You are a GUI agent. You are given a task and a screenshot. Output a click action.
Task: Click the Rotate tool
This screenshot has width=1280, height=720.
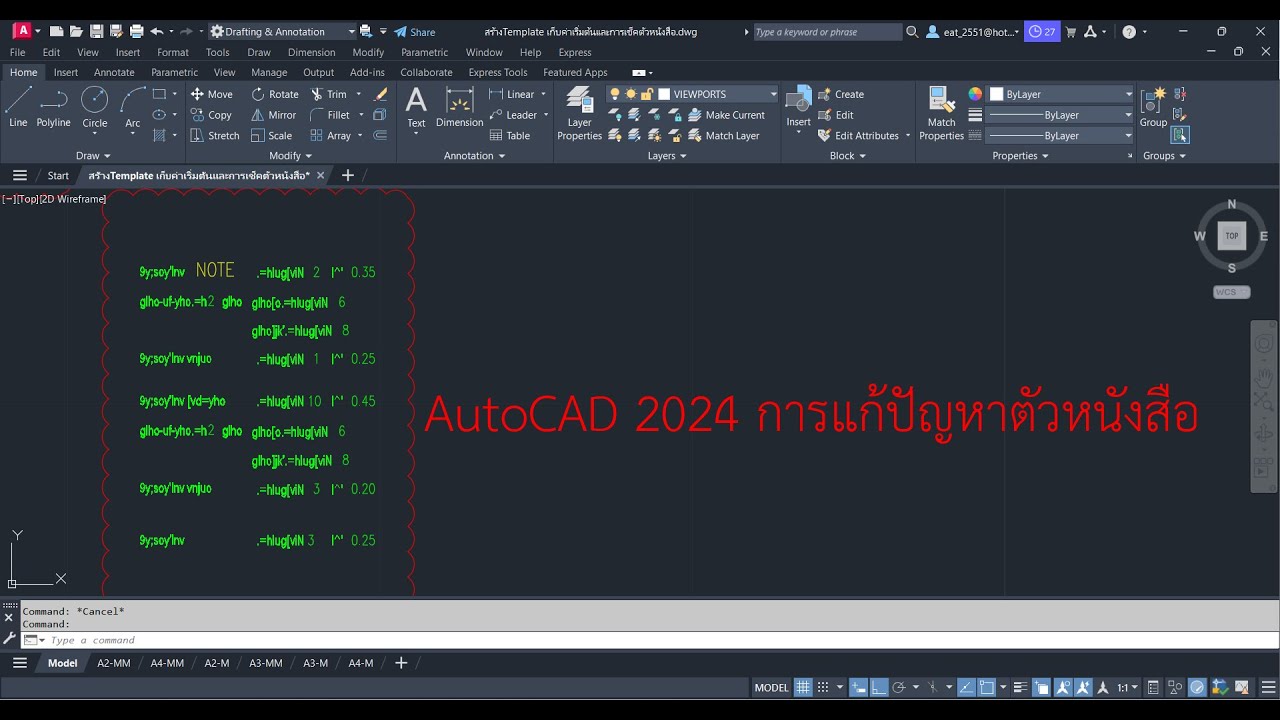[x=275, y=94]
